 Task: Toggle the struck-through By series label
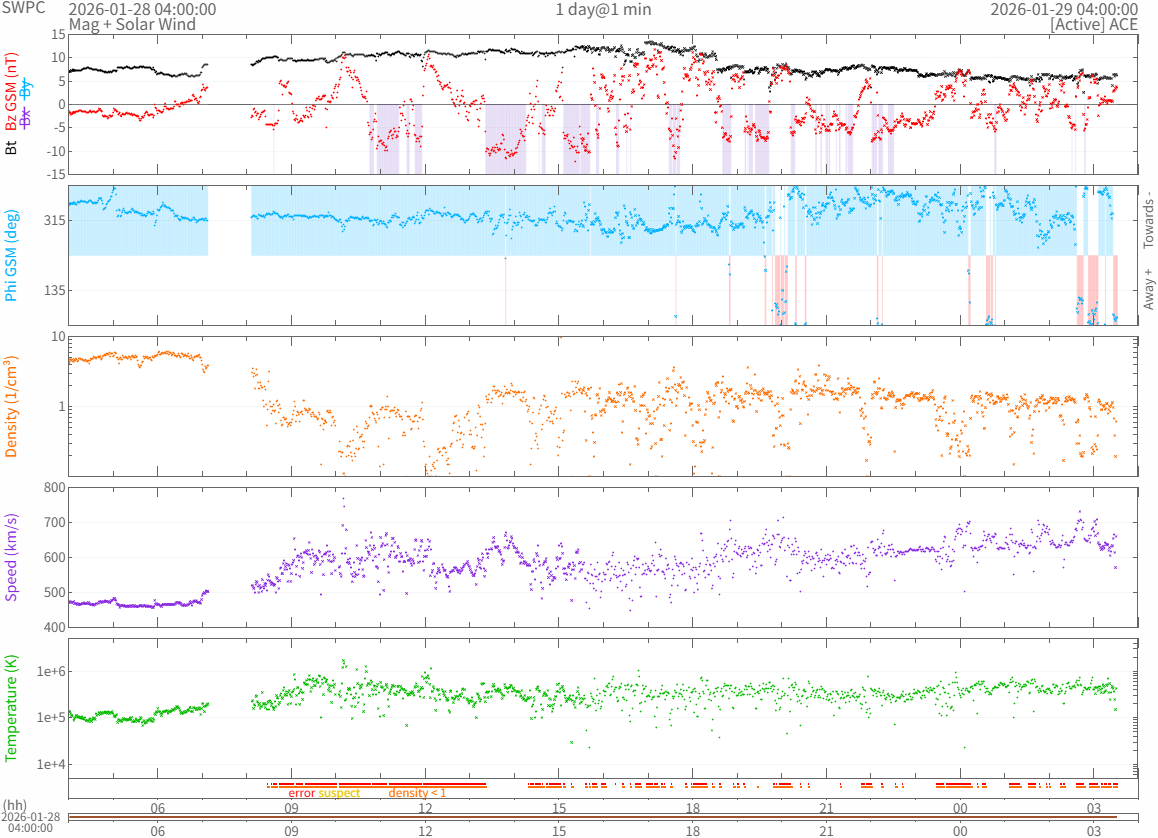[x=27, y=88]
